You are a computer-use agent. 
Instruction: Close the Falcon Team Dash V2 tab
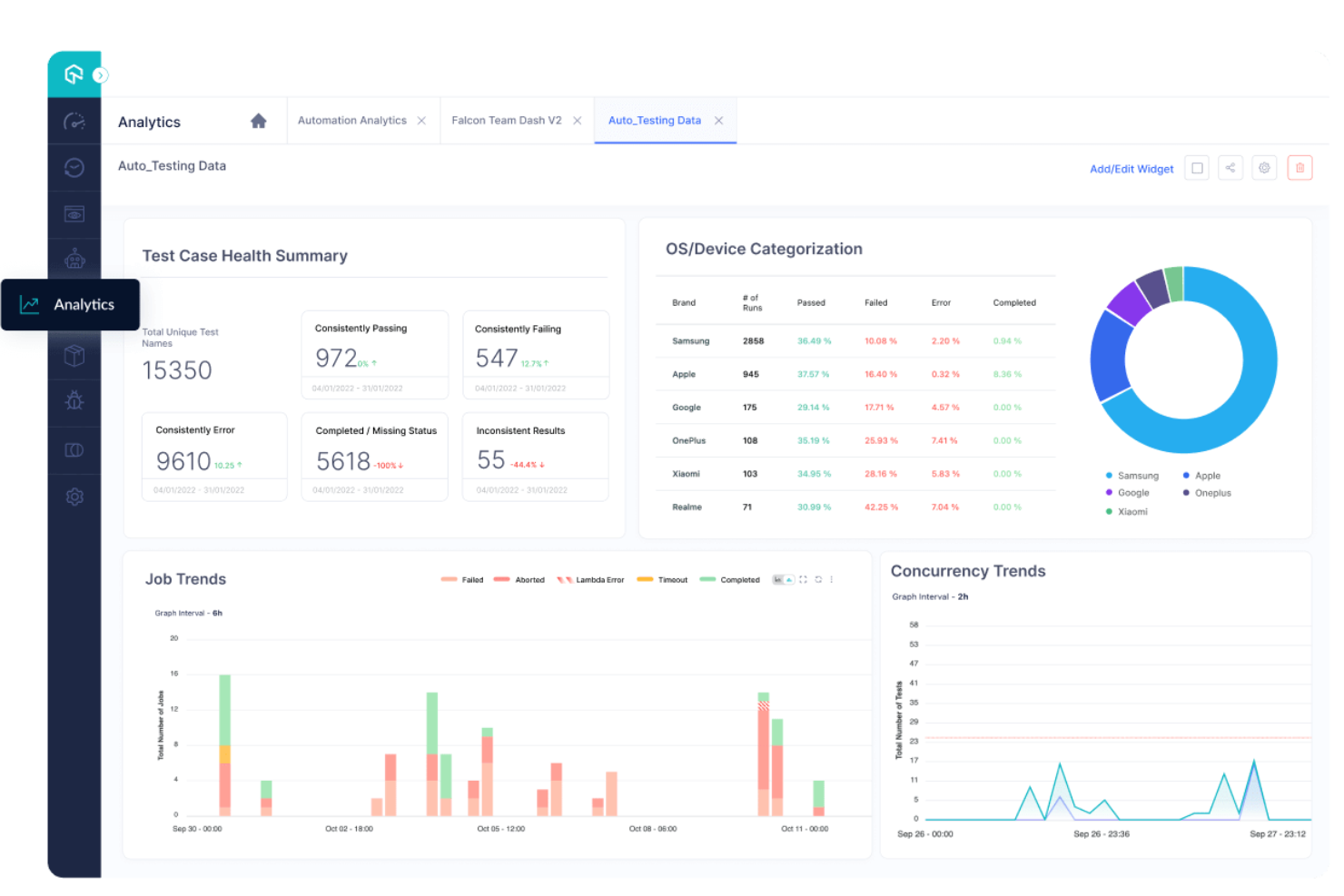(577, 121)
